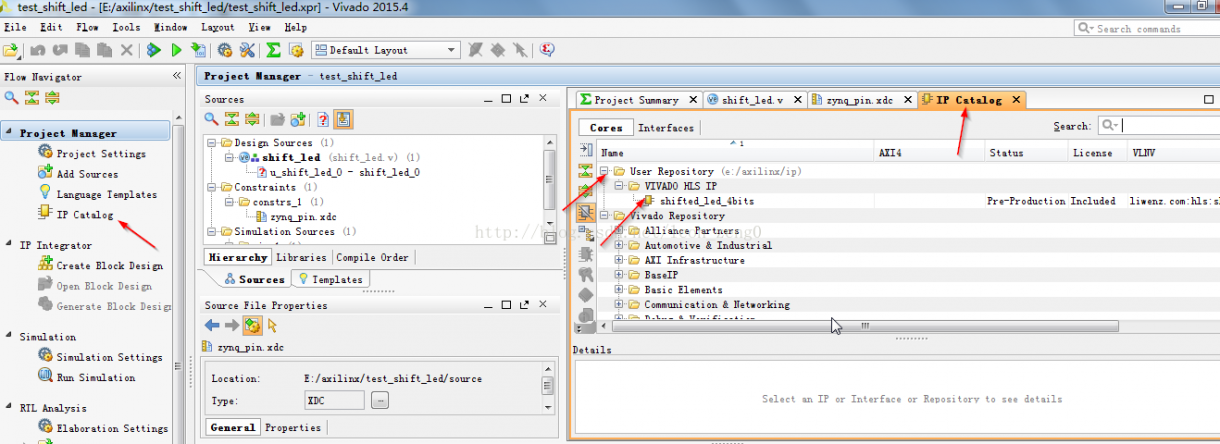
Task: Toggle highlighted gear icon in Source File Properties
Action: (253, 325)
